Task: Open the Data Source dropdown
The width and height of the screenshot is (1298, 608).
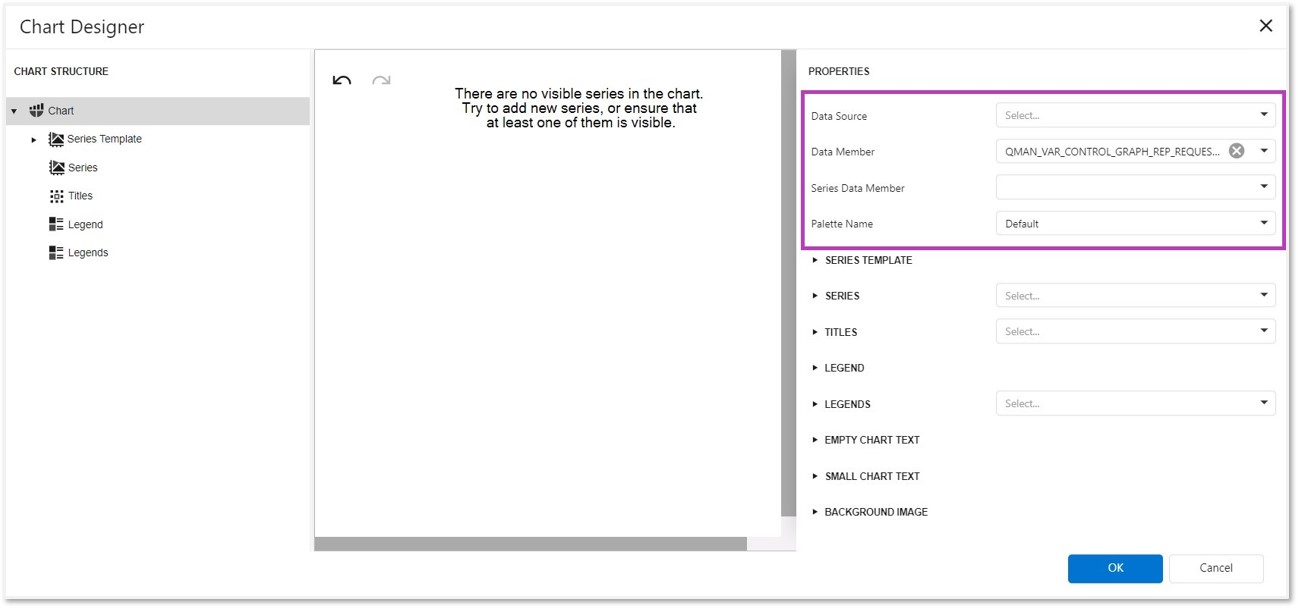Action: coord(1264,115)
